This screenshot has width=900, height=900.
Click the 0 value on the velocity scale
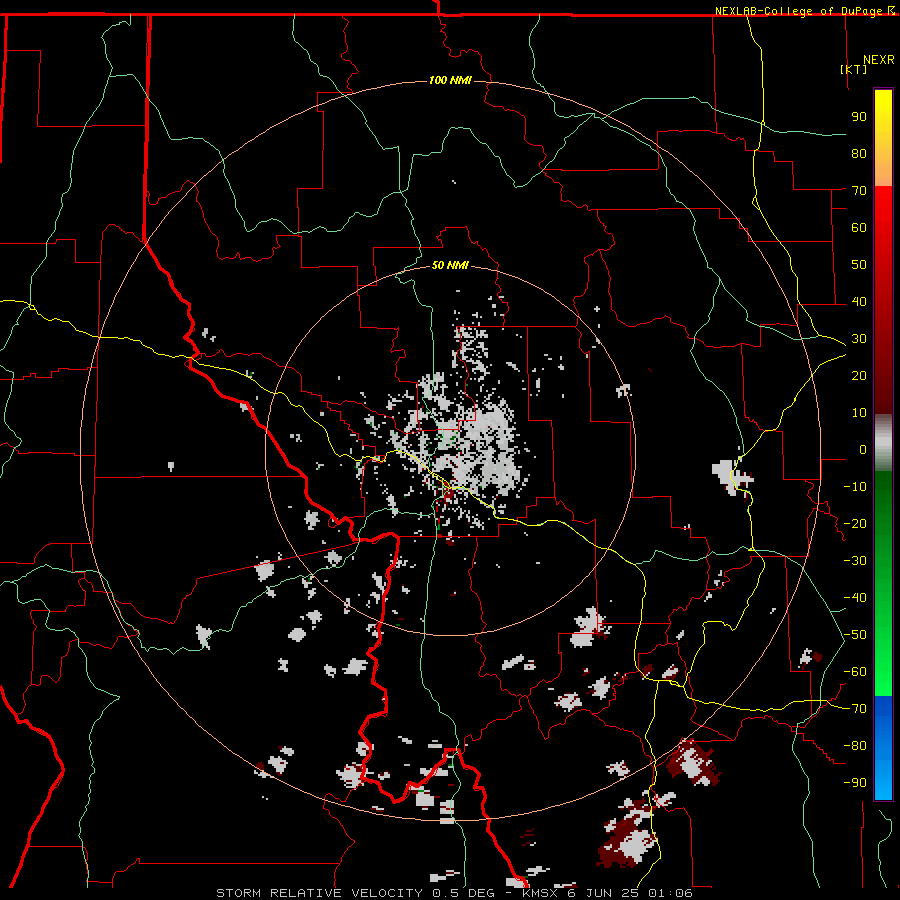point(863,449)
